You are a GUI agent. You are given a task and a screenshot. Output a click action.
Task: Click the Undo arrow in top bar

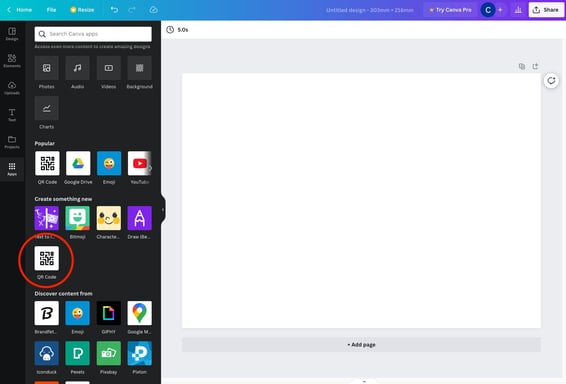(114, 10)
